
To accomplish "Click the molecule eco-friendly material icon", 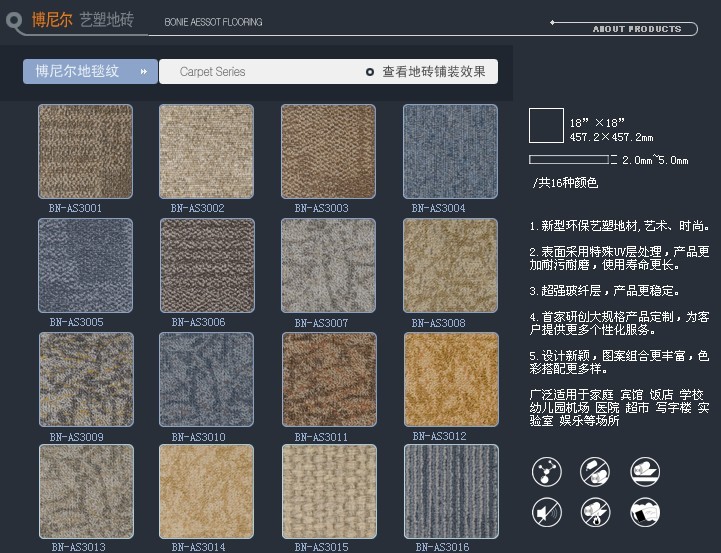I will coord(546,471).
